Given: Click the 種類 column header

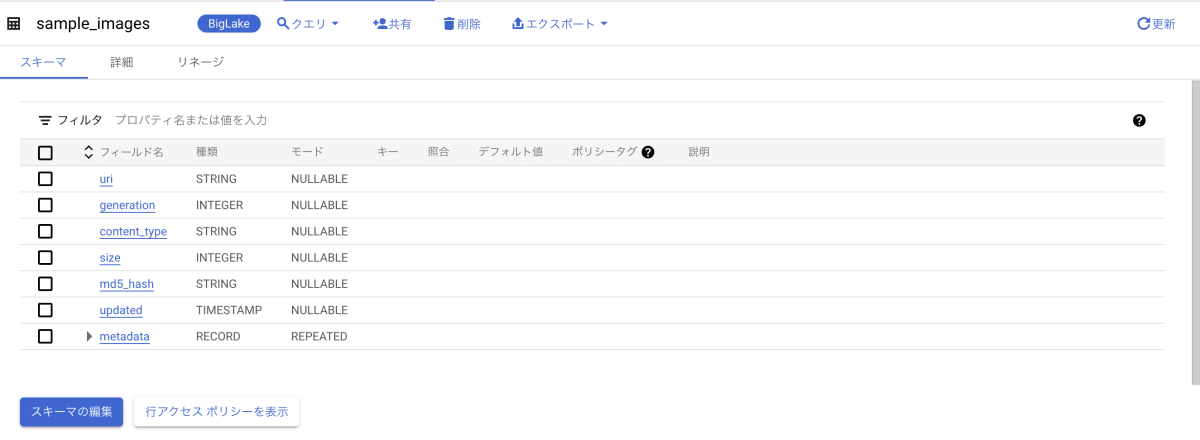Looking at the screenshot, I should (x=207, y=152).
